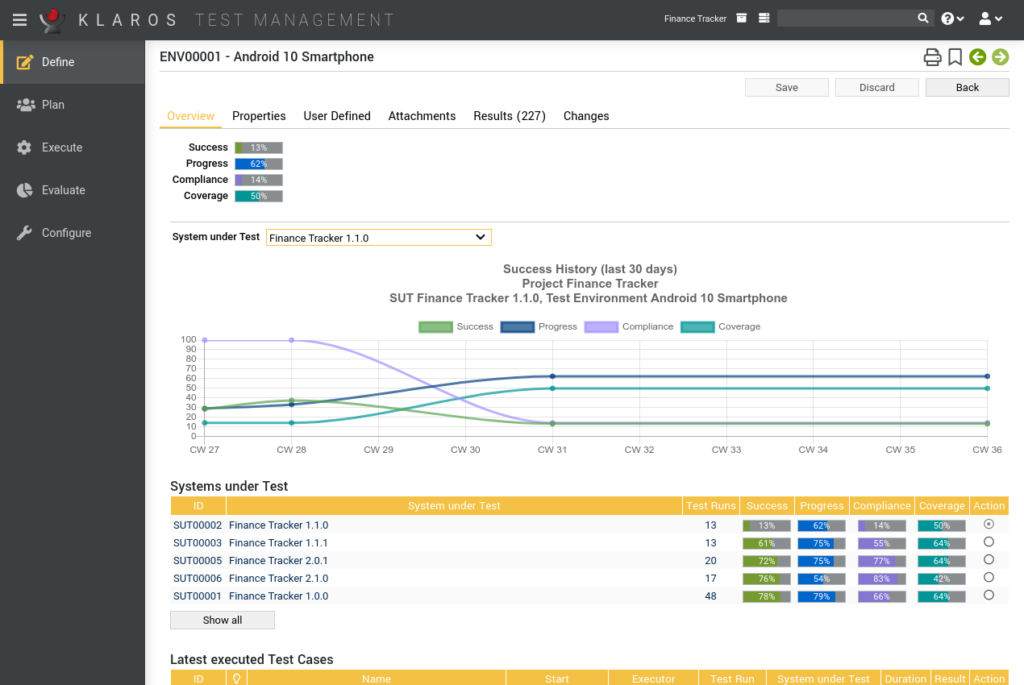Viewport: 1024px width, 685px height.
Task: Click Finance Tracker 1.0.0 name link
Action: click(x=278, y=596)
